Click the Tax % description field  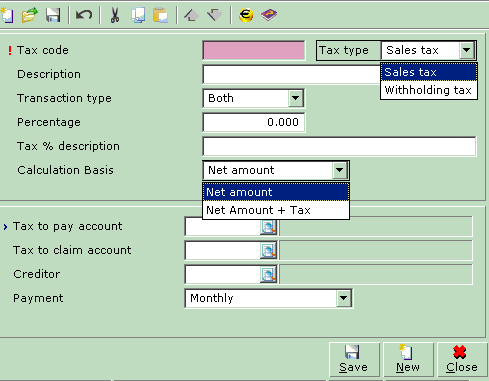[x=339, y=146]
